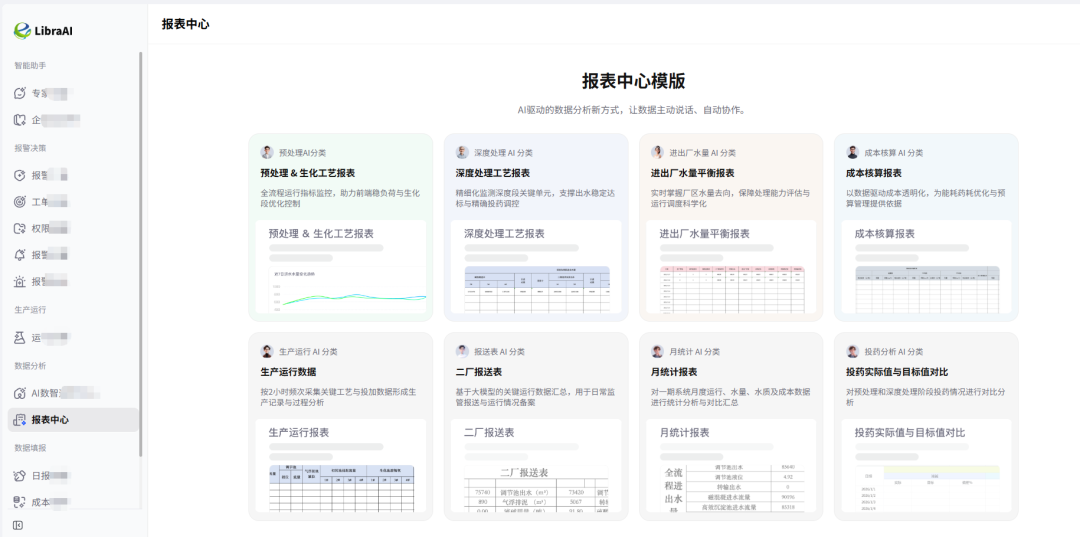Image resolution: width=1080 pixels, height=537 pixels.
Task: Click the avatar on the 成本核算 AI 分类 card
Action: pos(853,152)
